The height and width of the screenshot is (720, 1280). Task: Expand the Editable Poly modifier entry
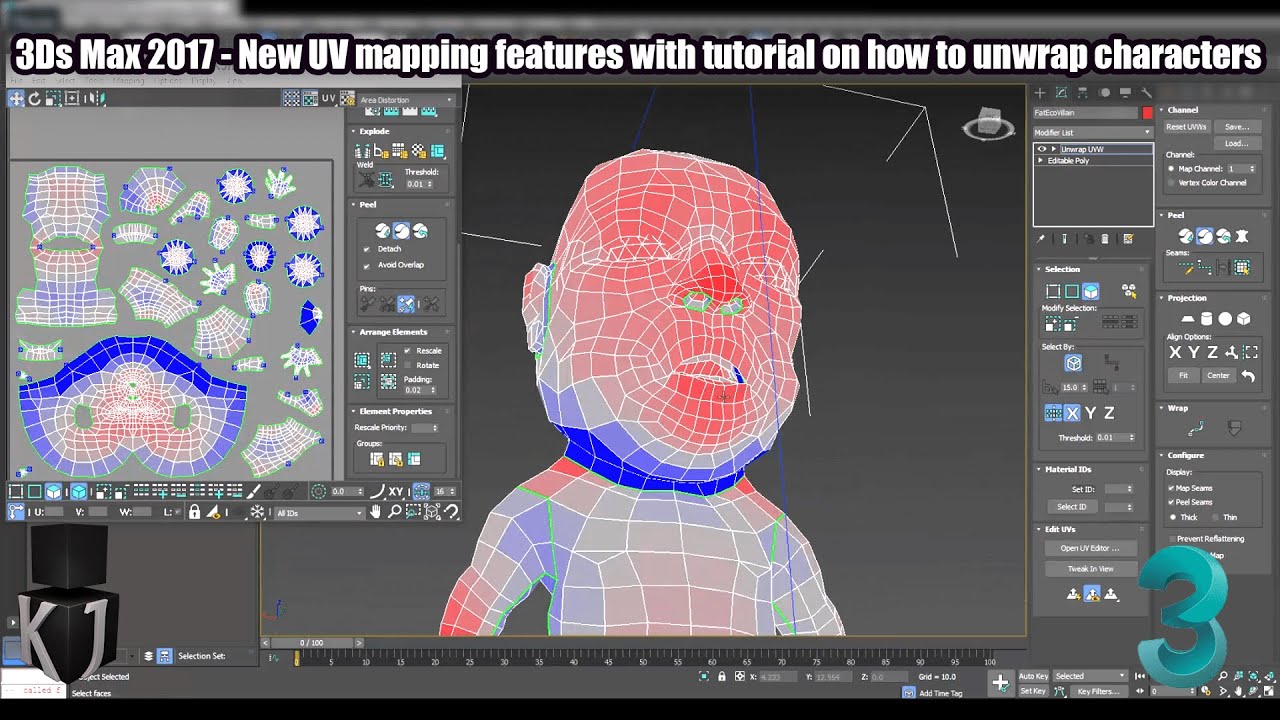1041,161
